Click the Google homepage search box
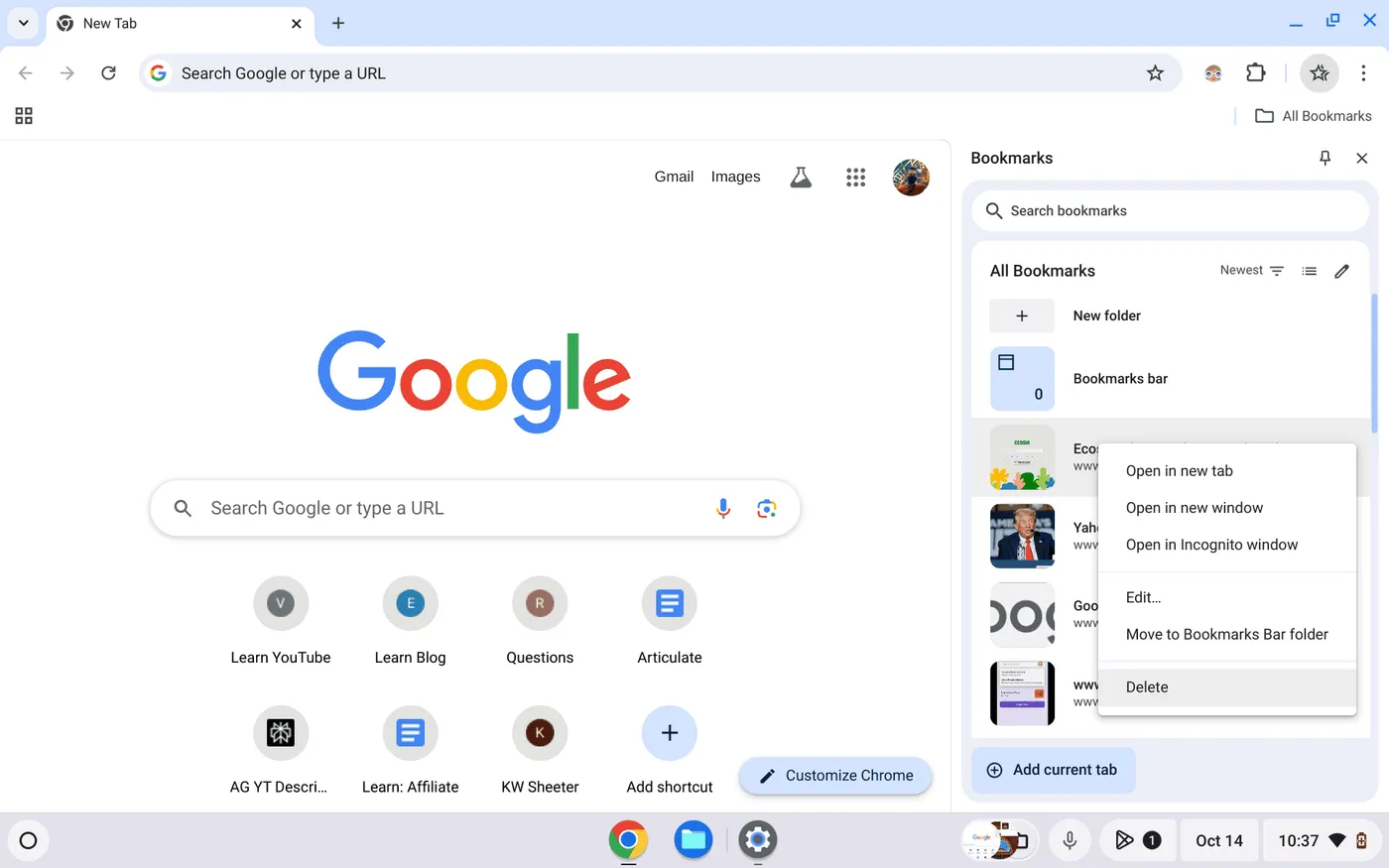The image size is (1389, 868). [x=474, y=508]
